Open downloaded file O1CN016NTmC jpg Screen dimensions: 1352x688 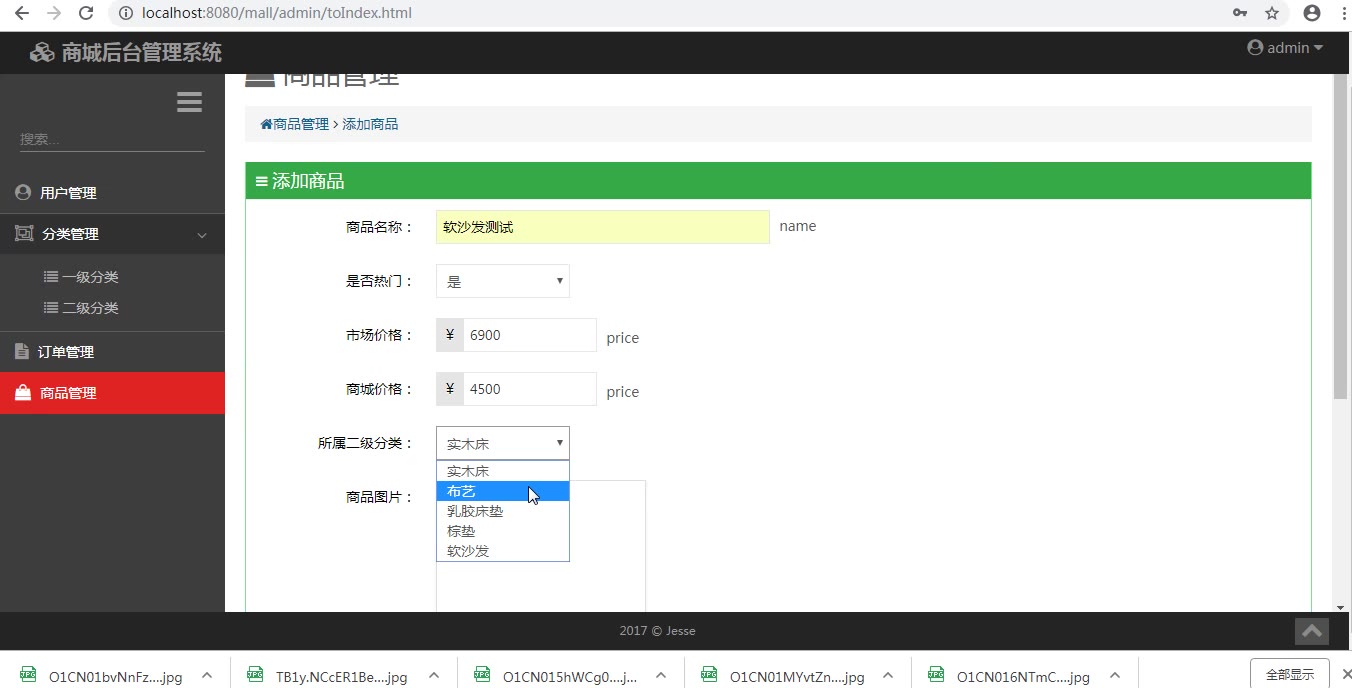click(1011, 676)
